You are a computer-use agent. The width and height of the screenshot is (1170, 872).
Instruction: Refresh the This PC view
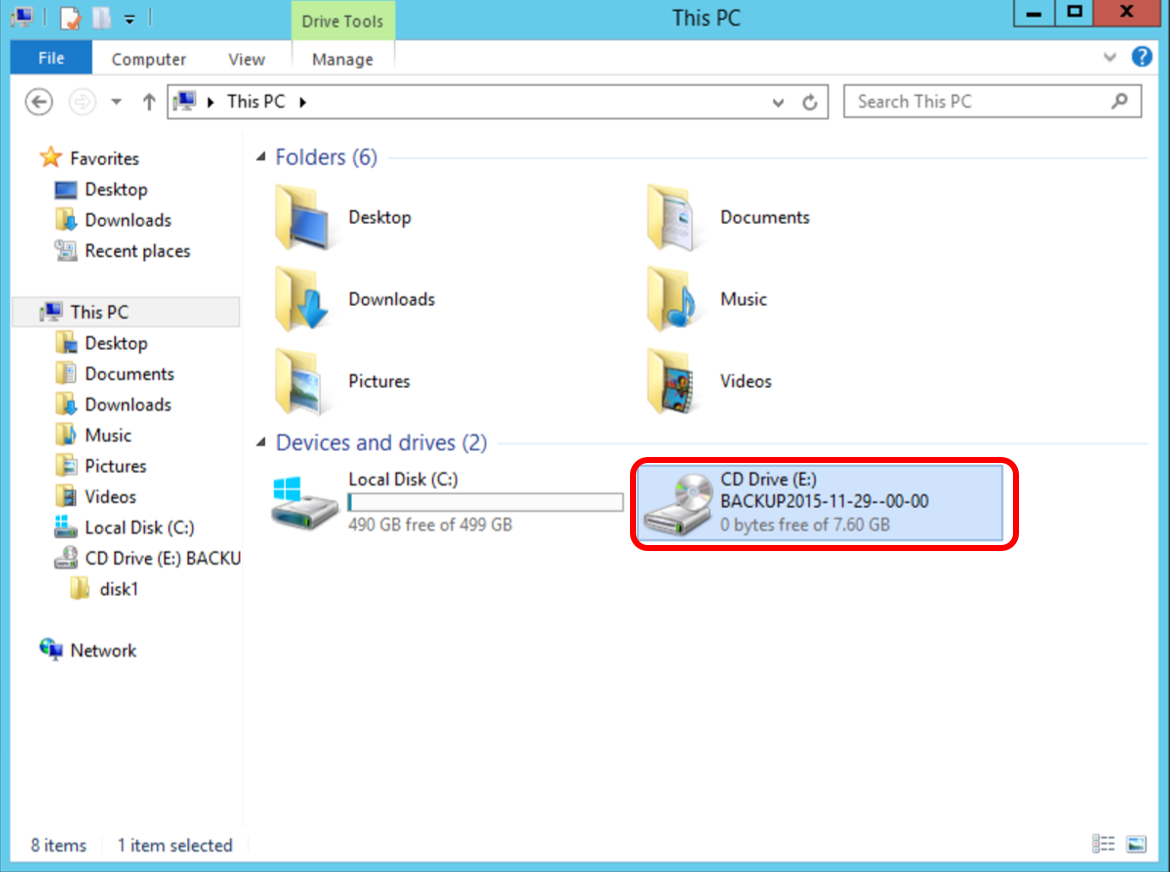point(810,102)
